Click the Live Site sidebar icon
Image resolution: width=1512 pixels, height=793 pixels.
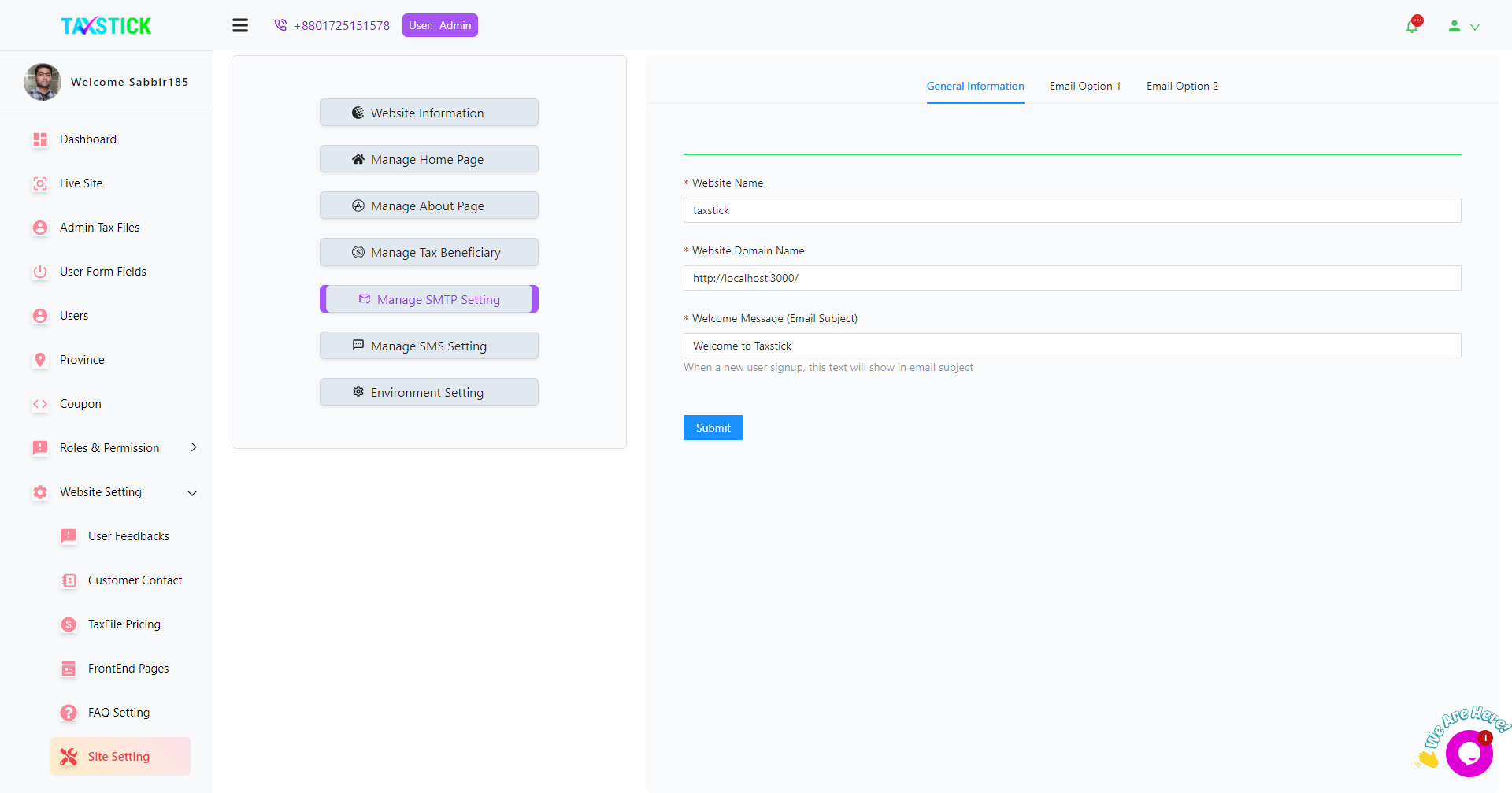(x=40, y=183)
